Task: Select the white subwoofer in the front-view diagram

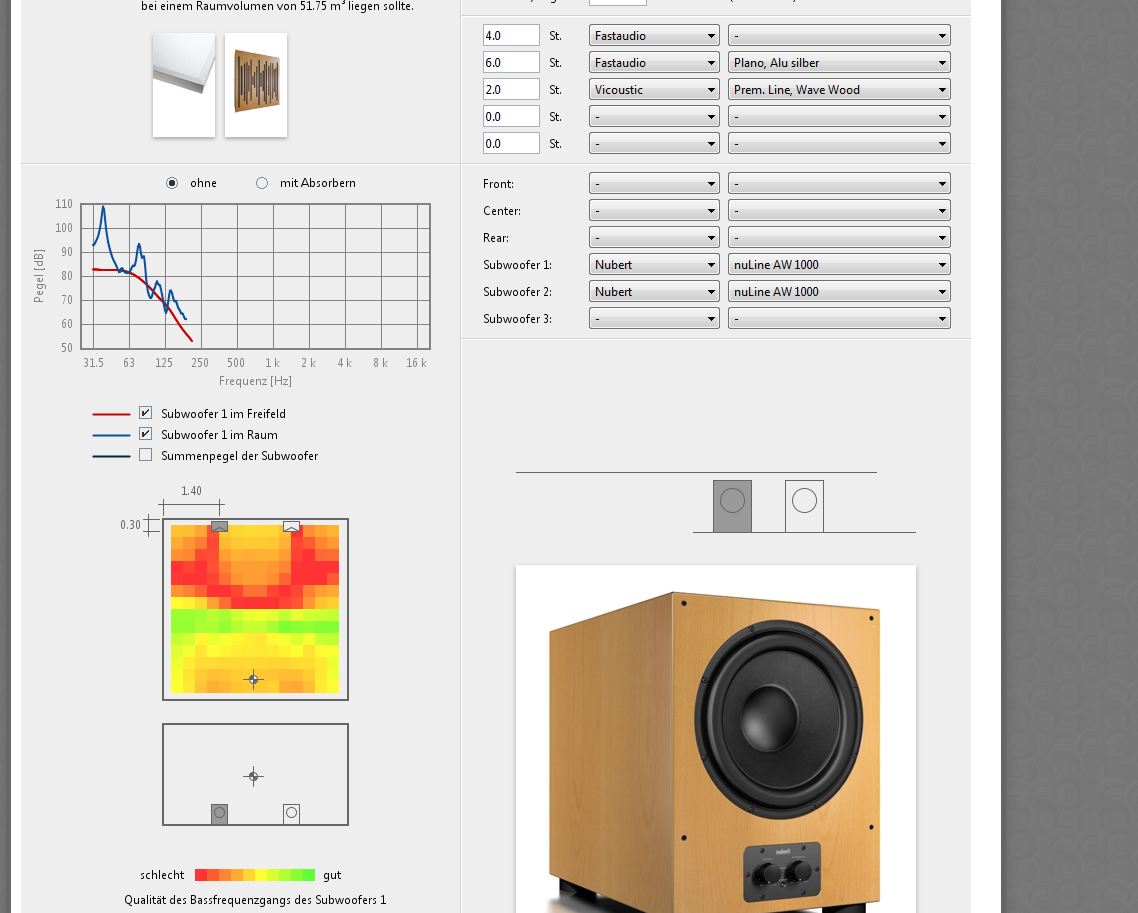Action: 804,506
